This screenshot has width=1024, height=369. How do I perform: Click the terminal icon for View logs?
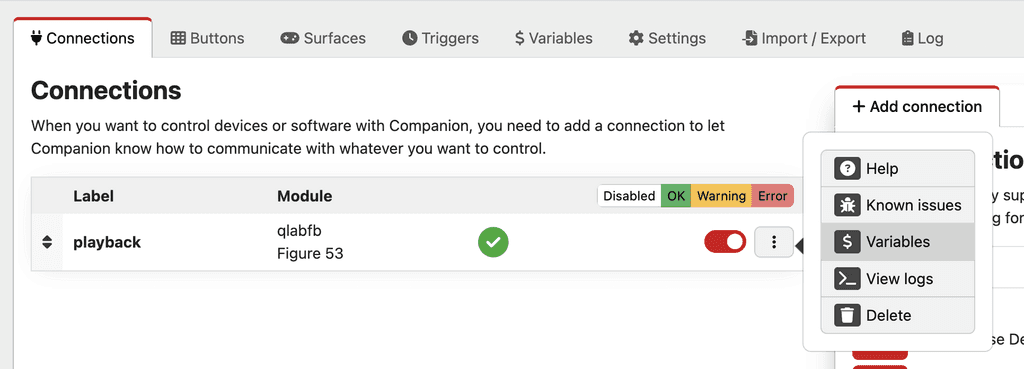[x=847, y=279]
